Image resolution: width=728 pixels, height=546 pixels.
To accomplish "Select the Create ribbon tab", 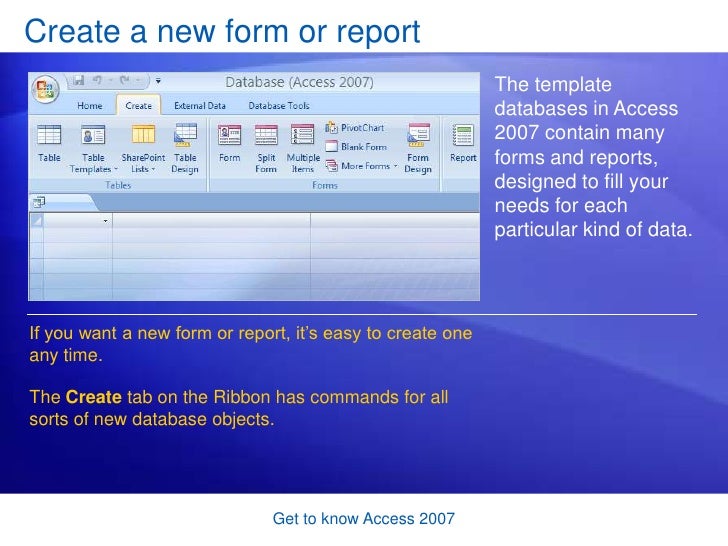I will click(x=138, y=106).
